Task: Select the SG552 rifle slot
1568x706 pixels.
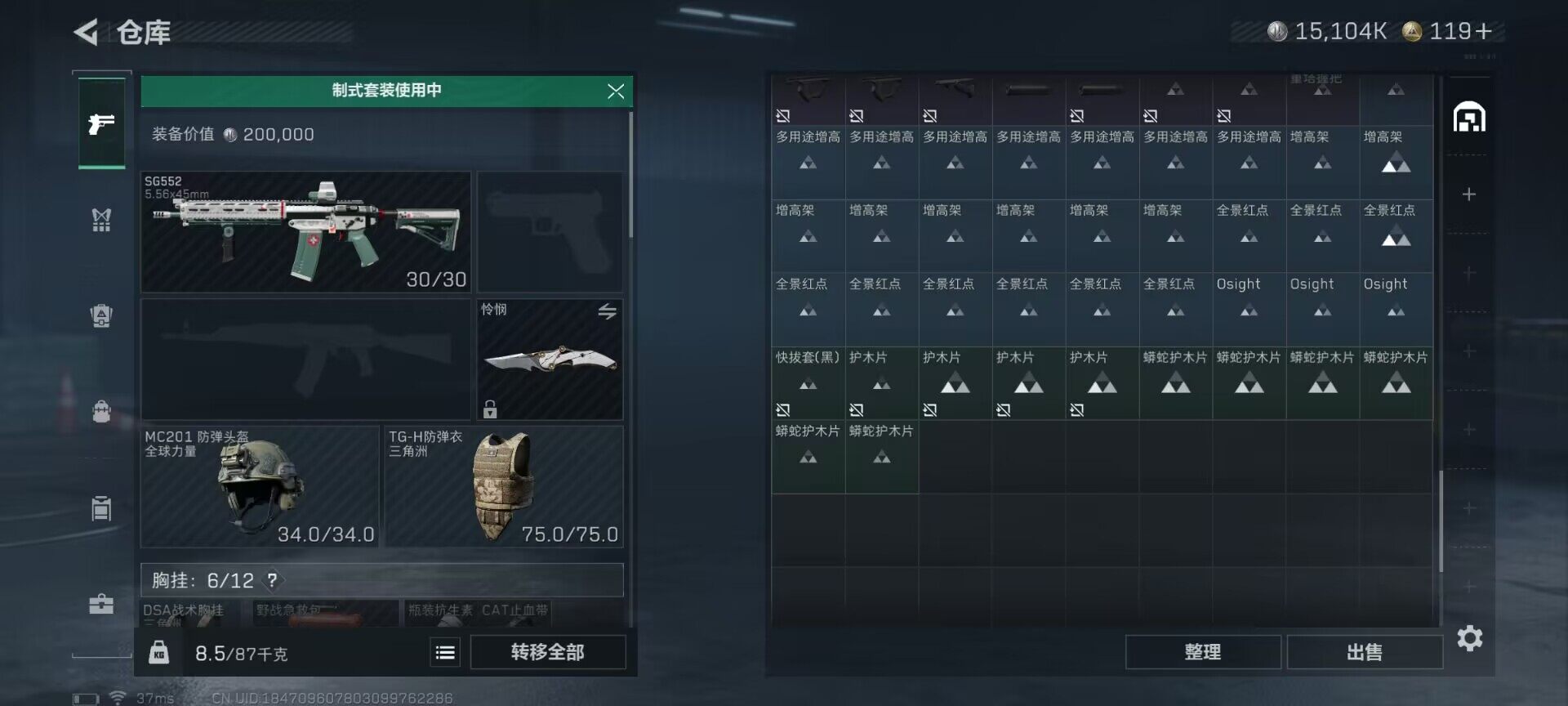Action: (x=305, y=232)
